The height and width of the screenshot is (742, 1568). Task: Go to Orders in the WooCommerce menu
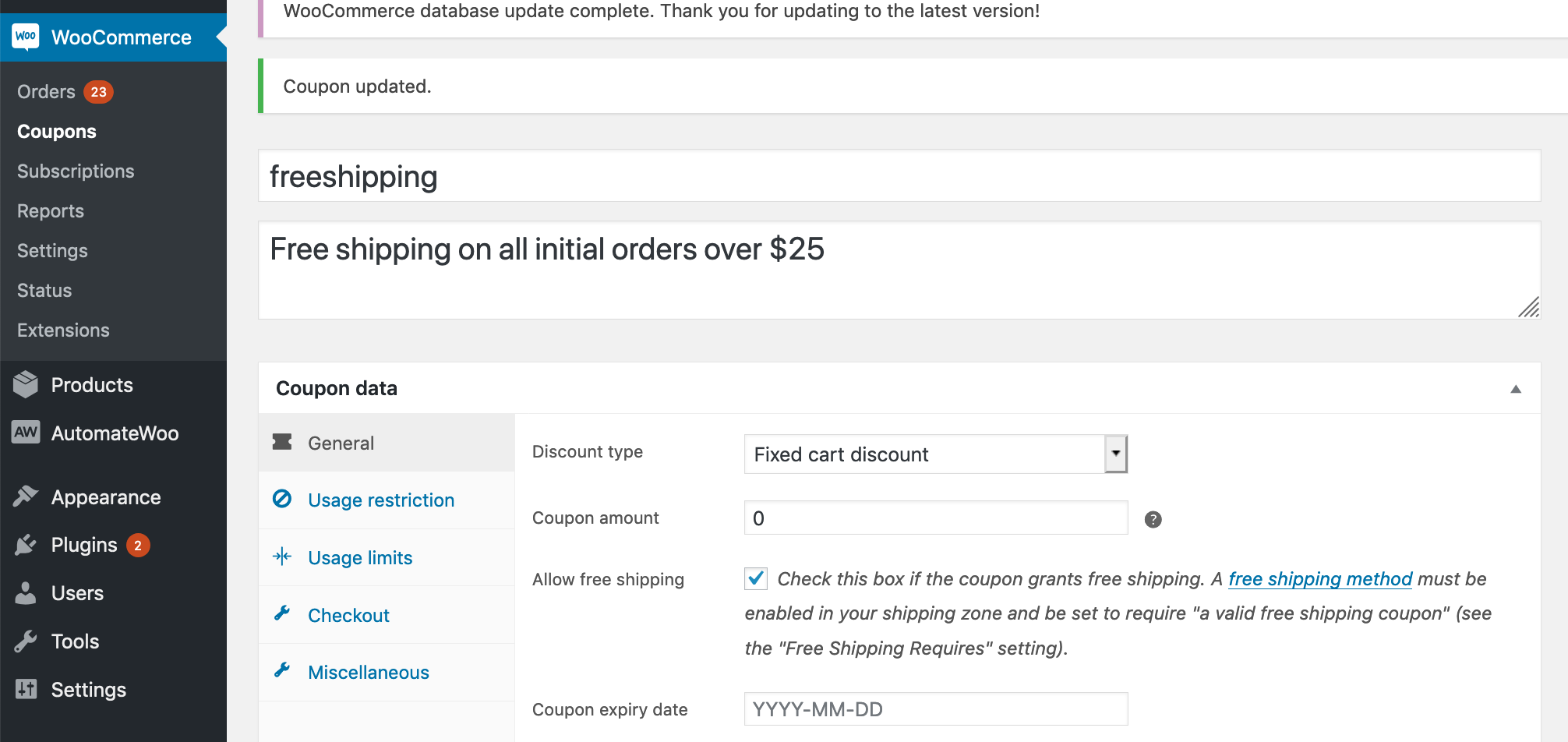[x=46, y=92]
